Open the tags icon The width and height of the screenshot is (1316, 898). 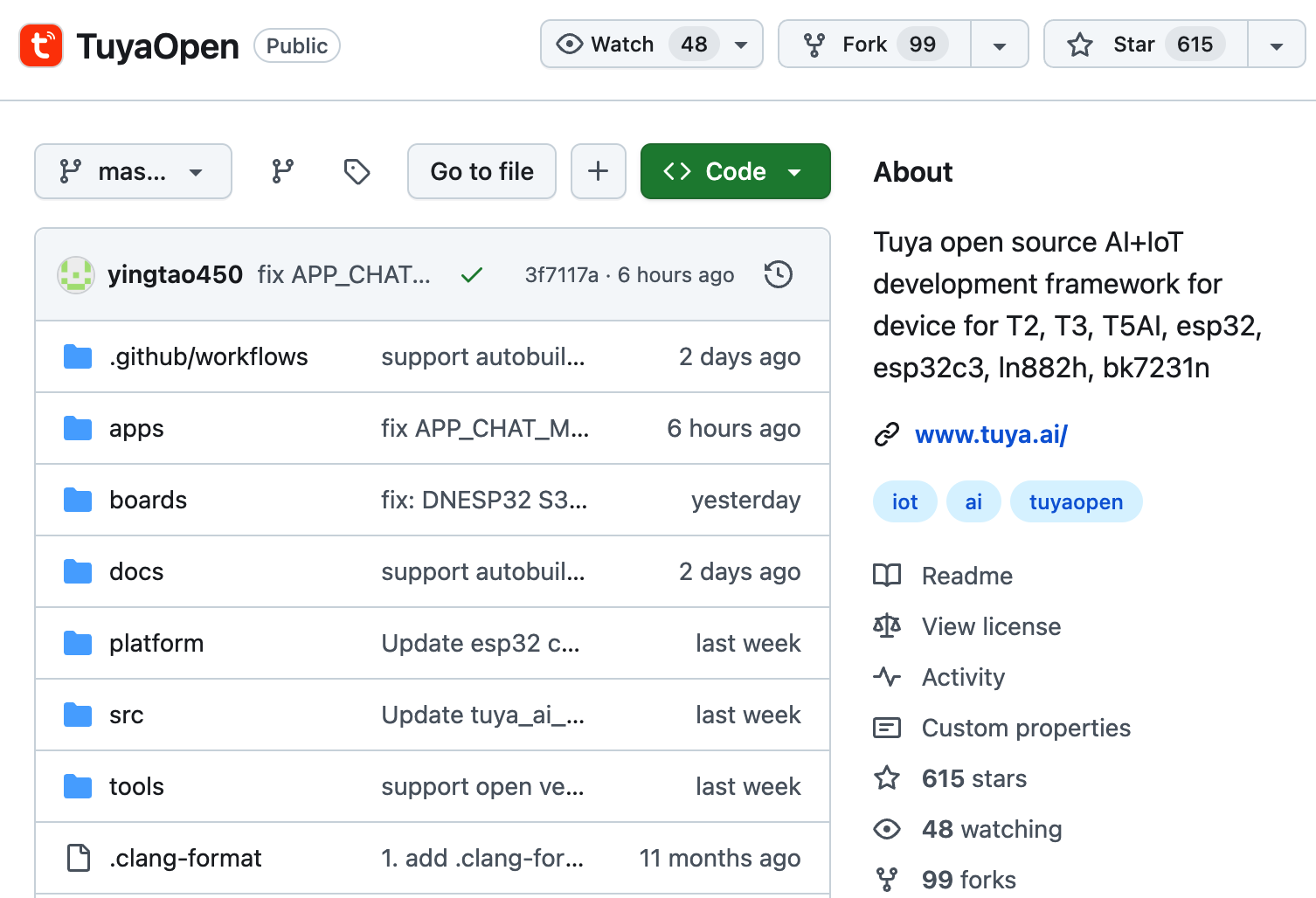[x=357, y=171]
